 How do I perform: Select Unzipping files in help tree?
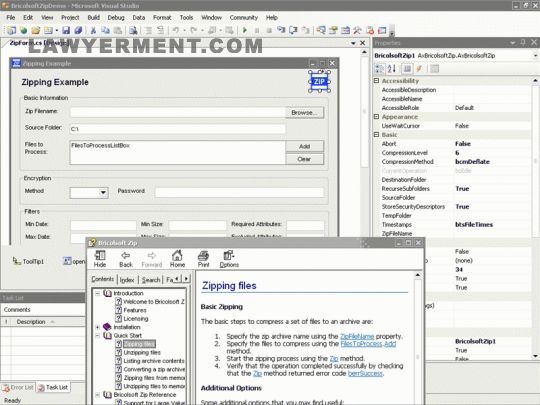click(x=142, y=352)
